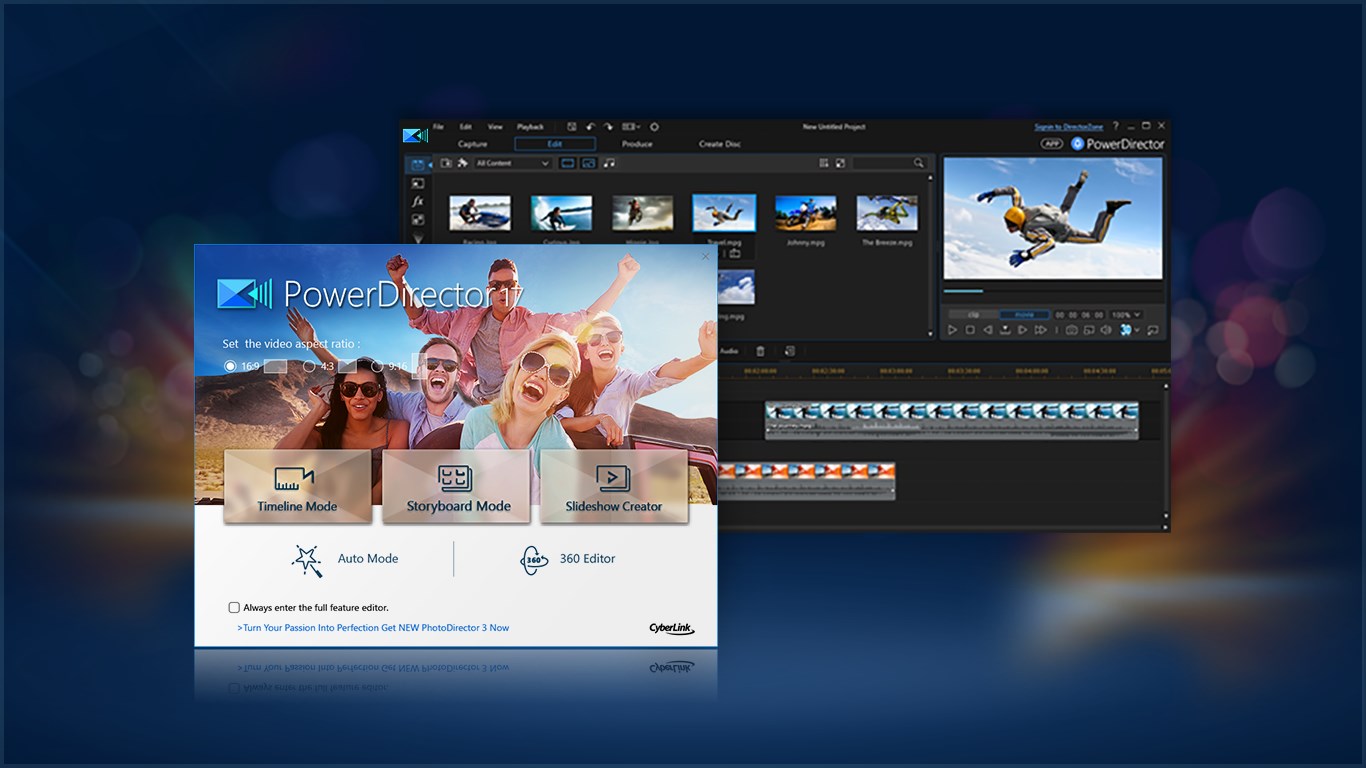Screen dimensions: 1366x768
Task: Follow the PhotoDirector 3 promo link
Action: point(373,628)
